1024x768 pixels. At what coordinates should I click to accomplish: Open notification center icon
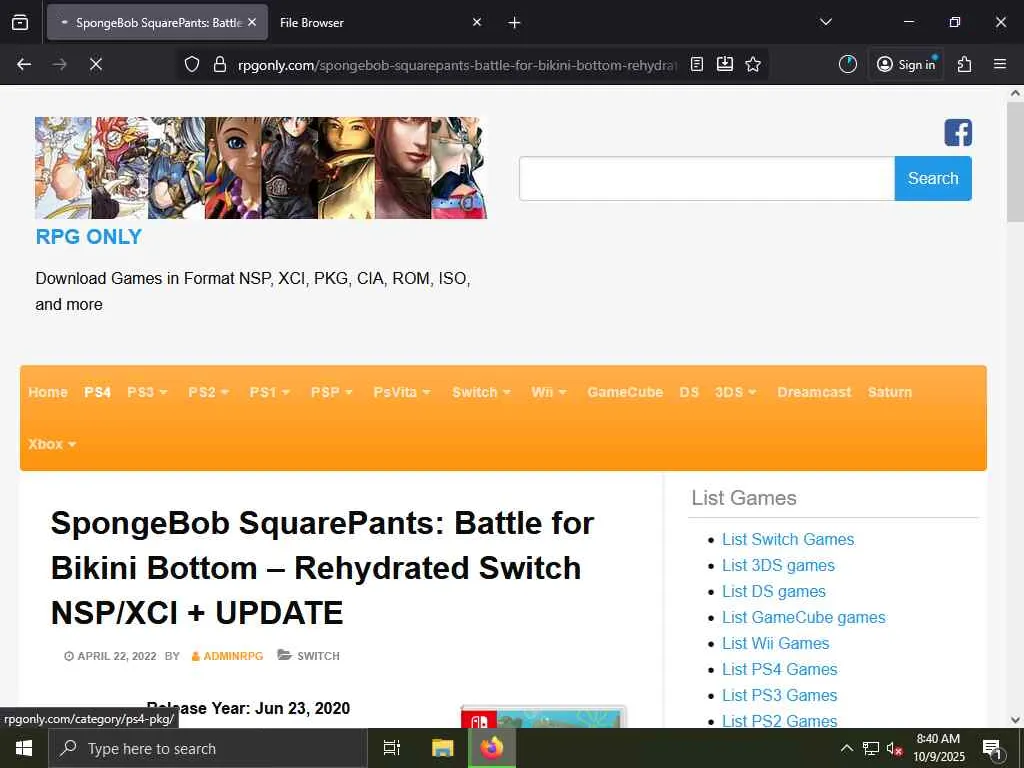(992, 748)
